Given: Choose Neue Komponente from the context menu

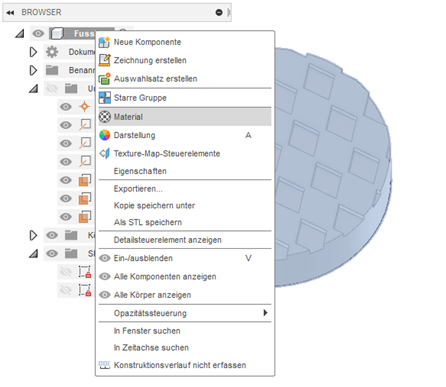Looking at the screenshot, I should click(x=185, y=42).
